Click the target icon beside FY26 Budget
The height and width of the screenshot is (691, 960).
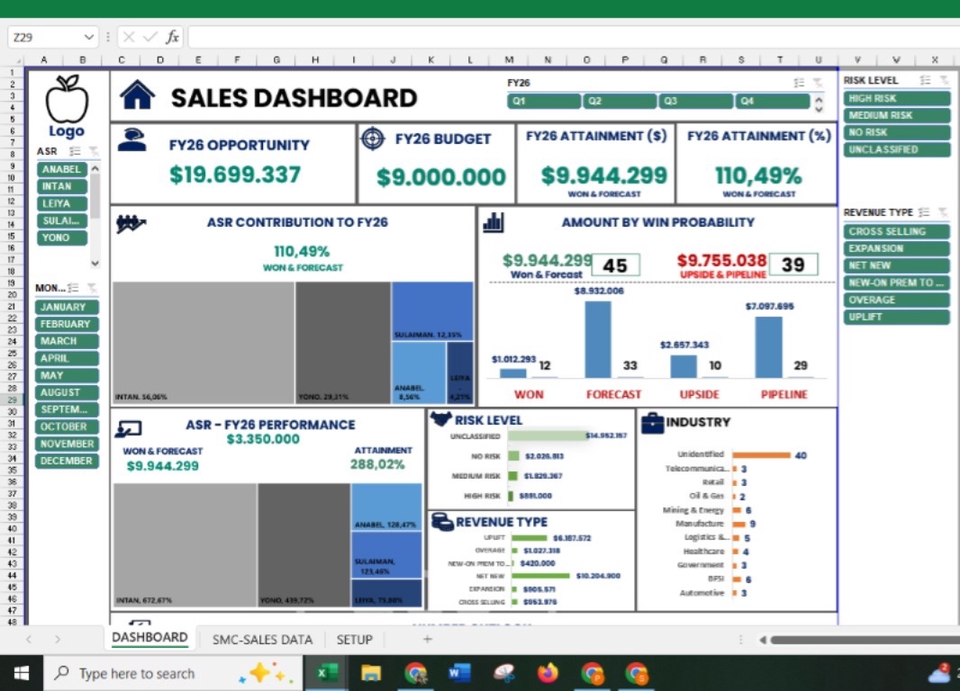pos(372,138)
